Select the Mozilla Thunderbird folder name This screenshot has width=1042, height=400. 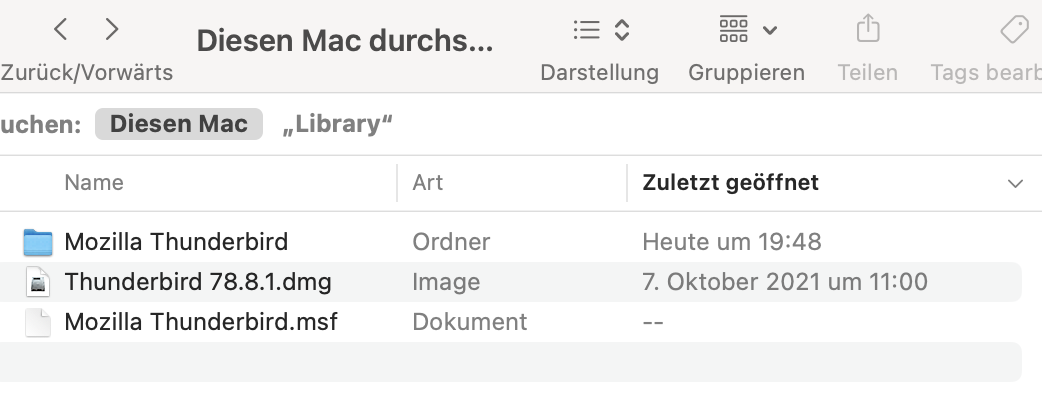tap(176, 241)
